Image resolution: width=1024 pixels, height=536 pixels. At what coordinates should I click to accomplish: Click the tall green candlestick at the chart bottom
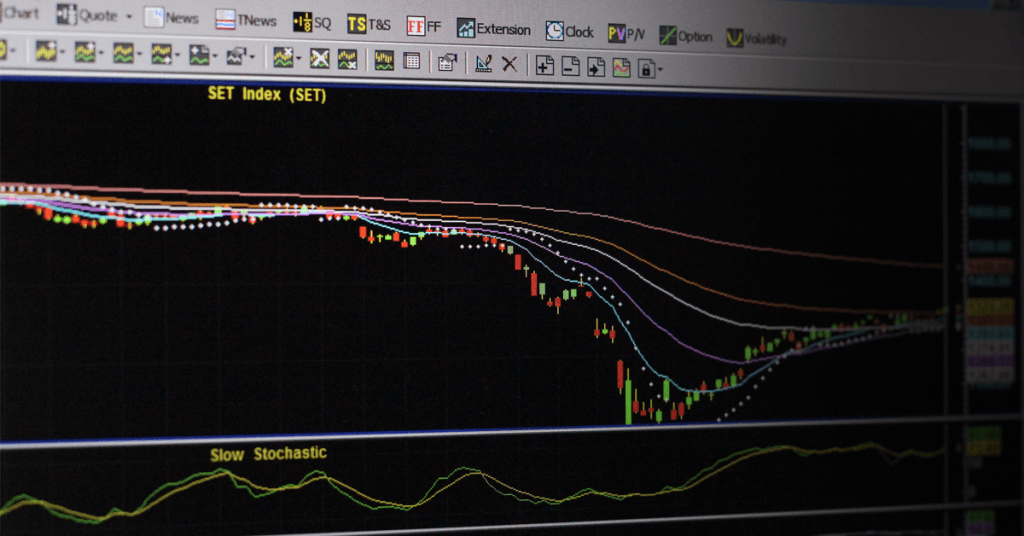click(x=628, y=397)
